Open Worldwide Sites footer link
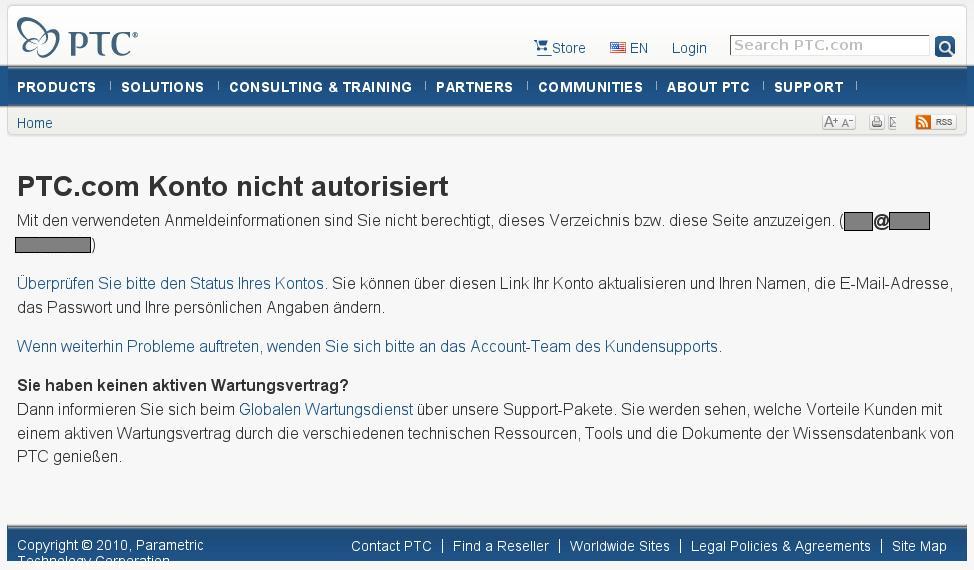Image resolution: width=974 pixels, height=570 pixels. (620, 546)
